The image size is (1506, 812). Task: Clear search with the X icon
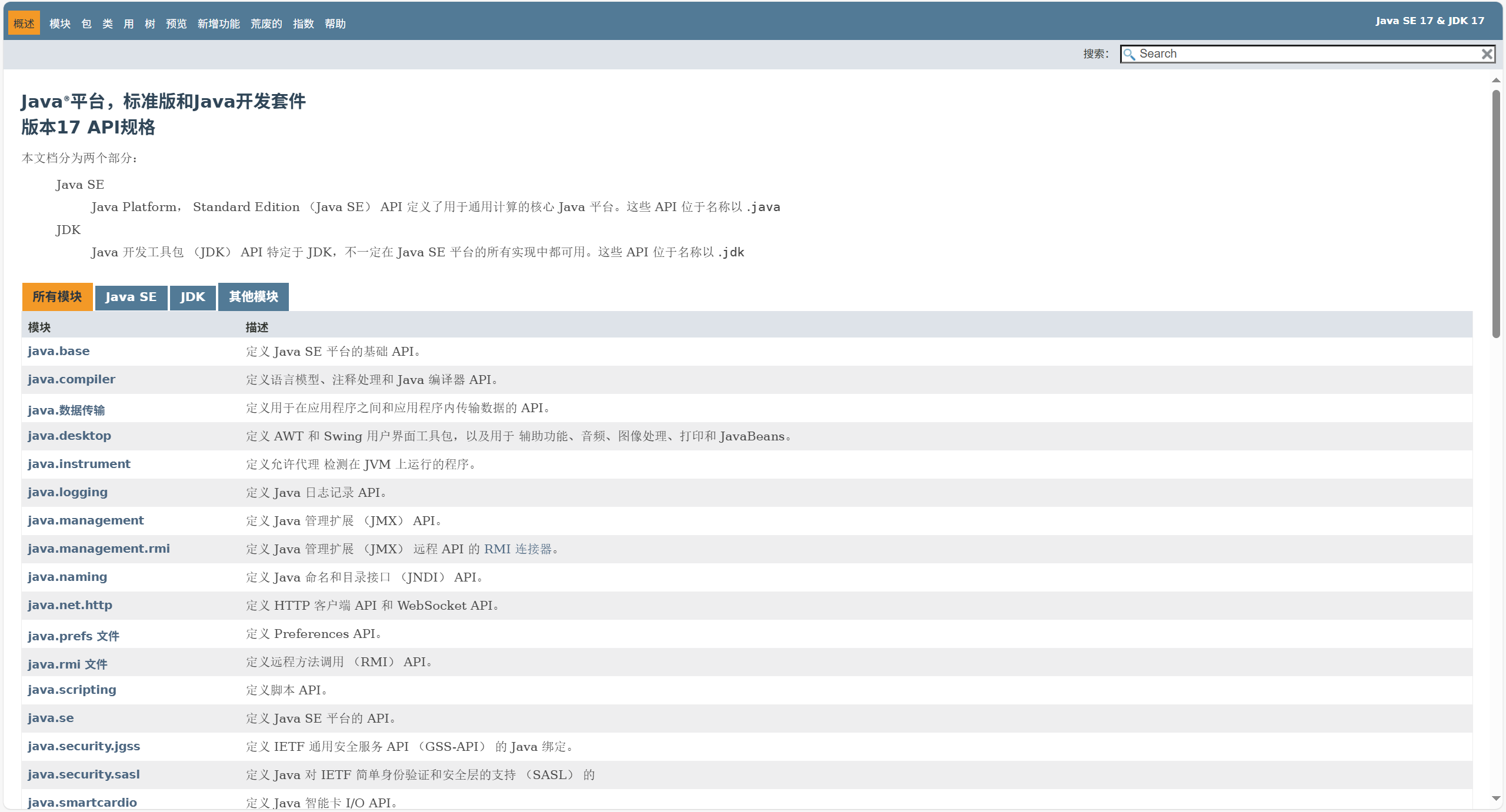1487,54
